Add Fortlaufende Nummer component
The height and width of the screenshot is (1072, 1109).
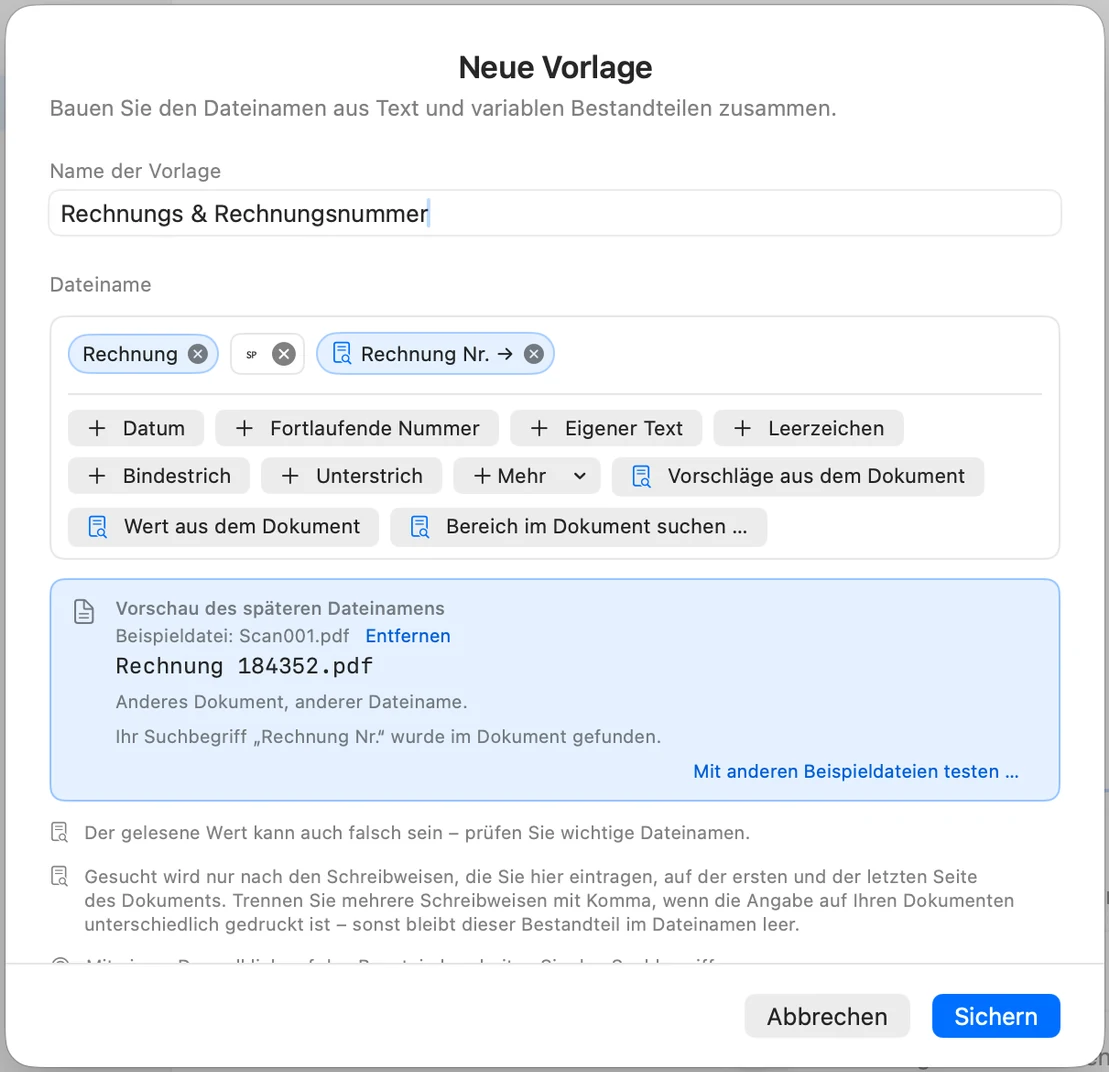pyautogui.click(x=357, y=428)
